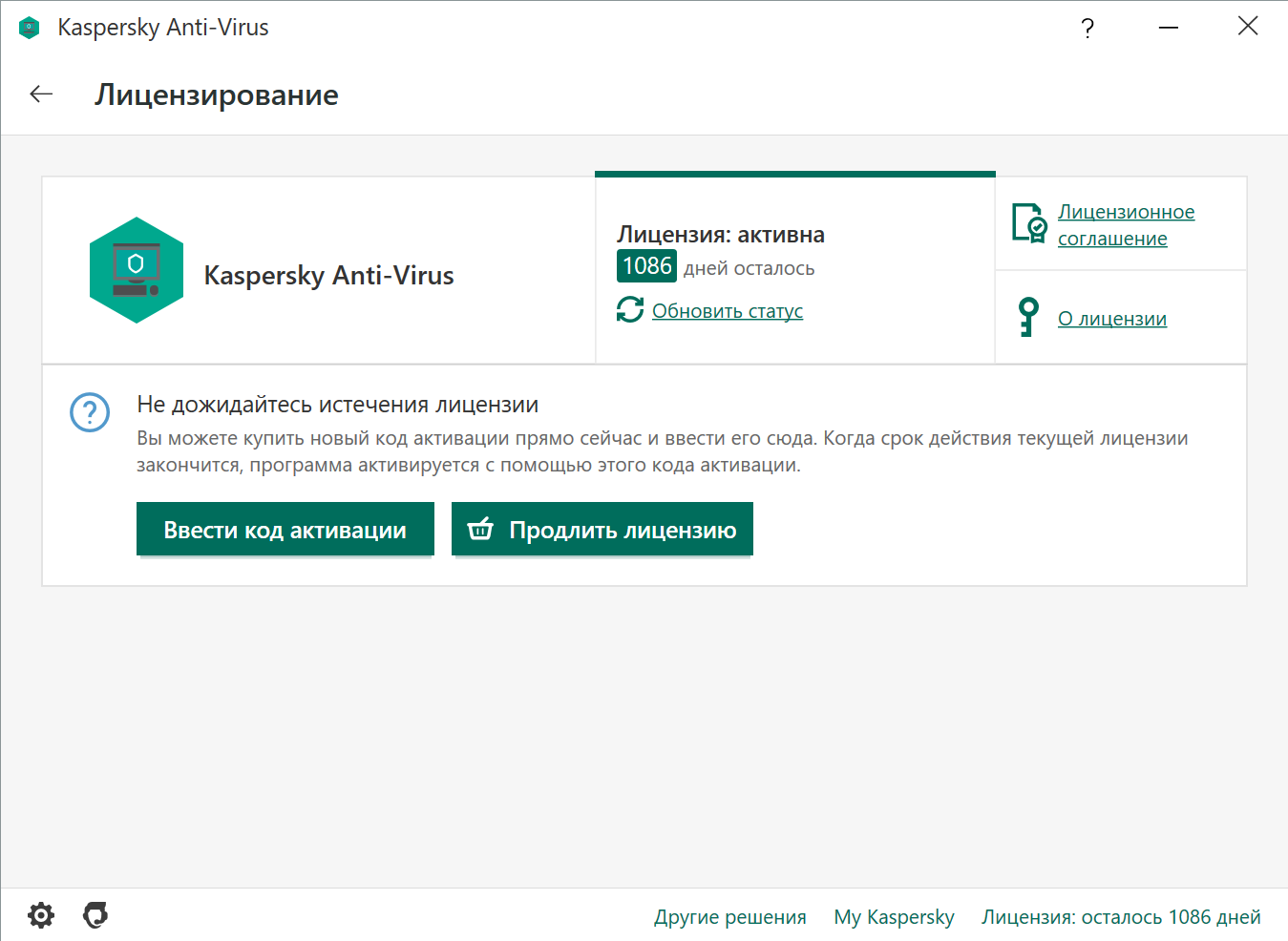Go back using the left arrow
Image resolution: width=1288 pixels, height=941 pixels.
(x=41, y=94)
